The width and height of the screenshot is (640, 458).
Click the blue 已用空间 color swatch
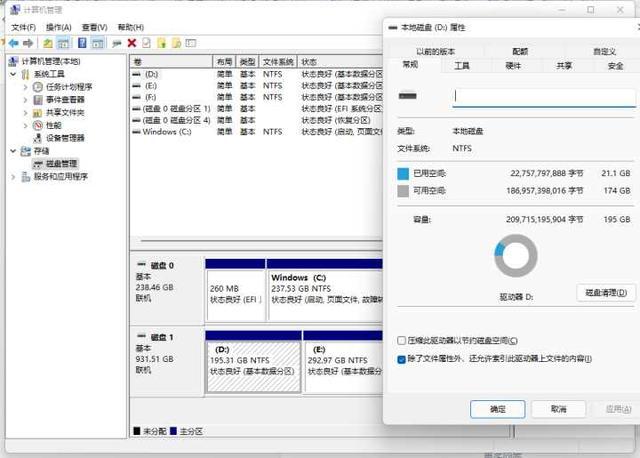tap(403, 172)
